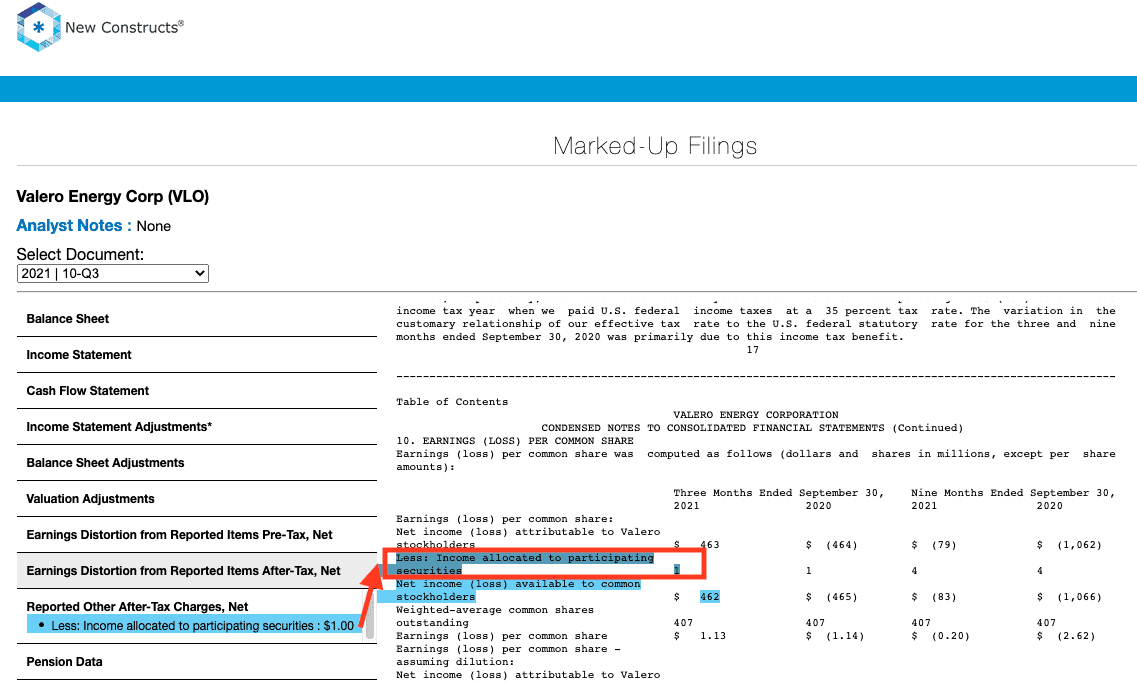This screenshot has width=1137, height=683.
Task: Click the Analyst Notes label
Action: tap(74, 225)
